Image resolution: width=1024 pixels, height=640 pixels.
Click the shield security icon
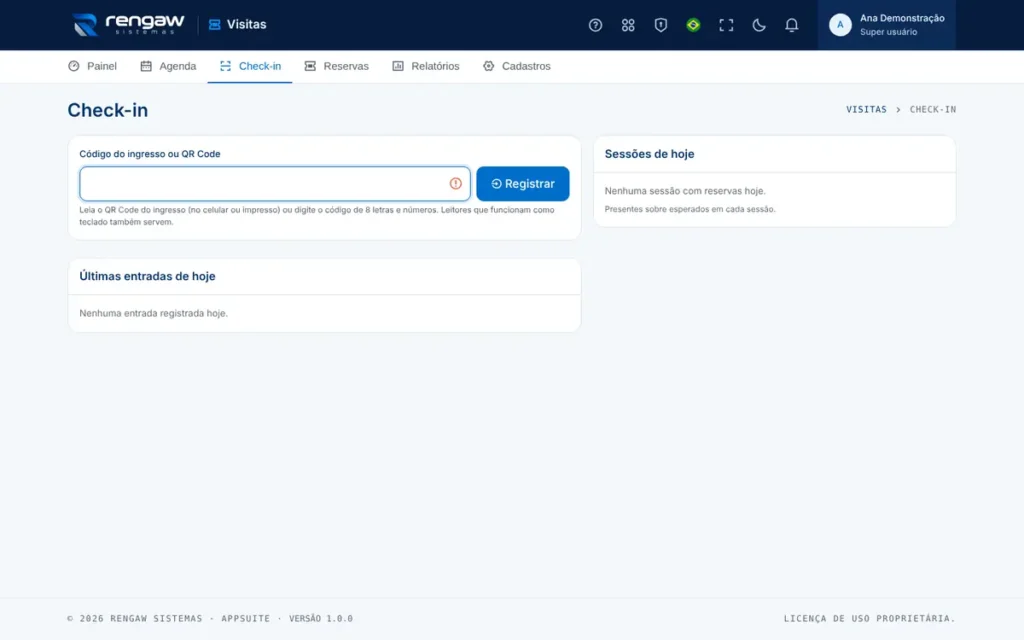660,25
